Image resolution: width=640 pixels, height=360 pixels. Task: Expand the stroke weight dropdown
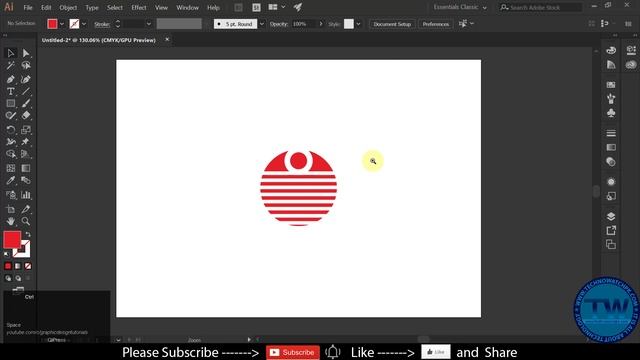point(149,24)
